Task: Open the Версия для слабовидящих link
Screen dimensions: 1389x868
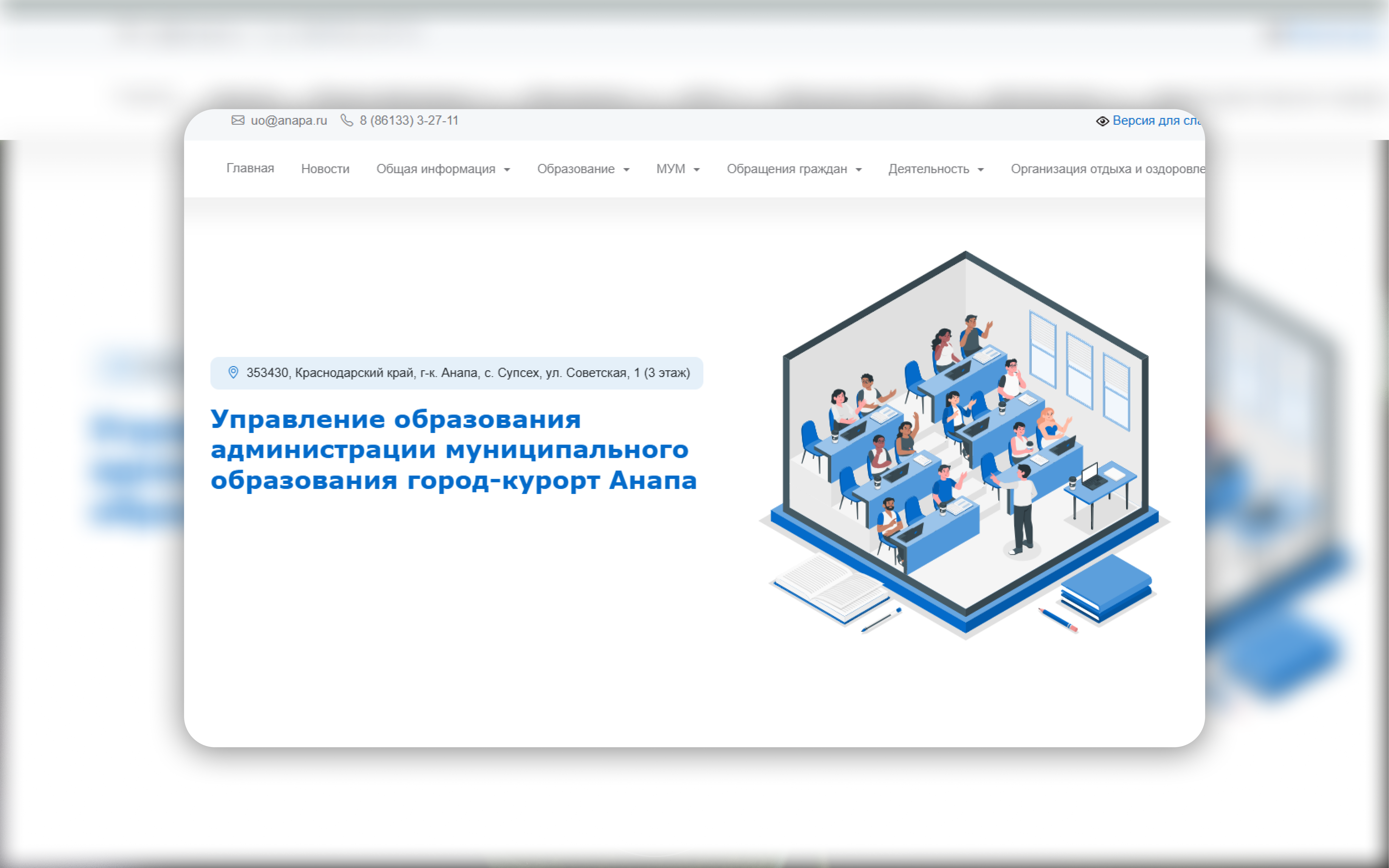Action: coord(1158,121)
